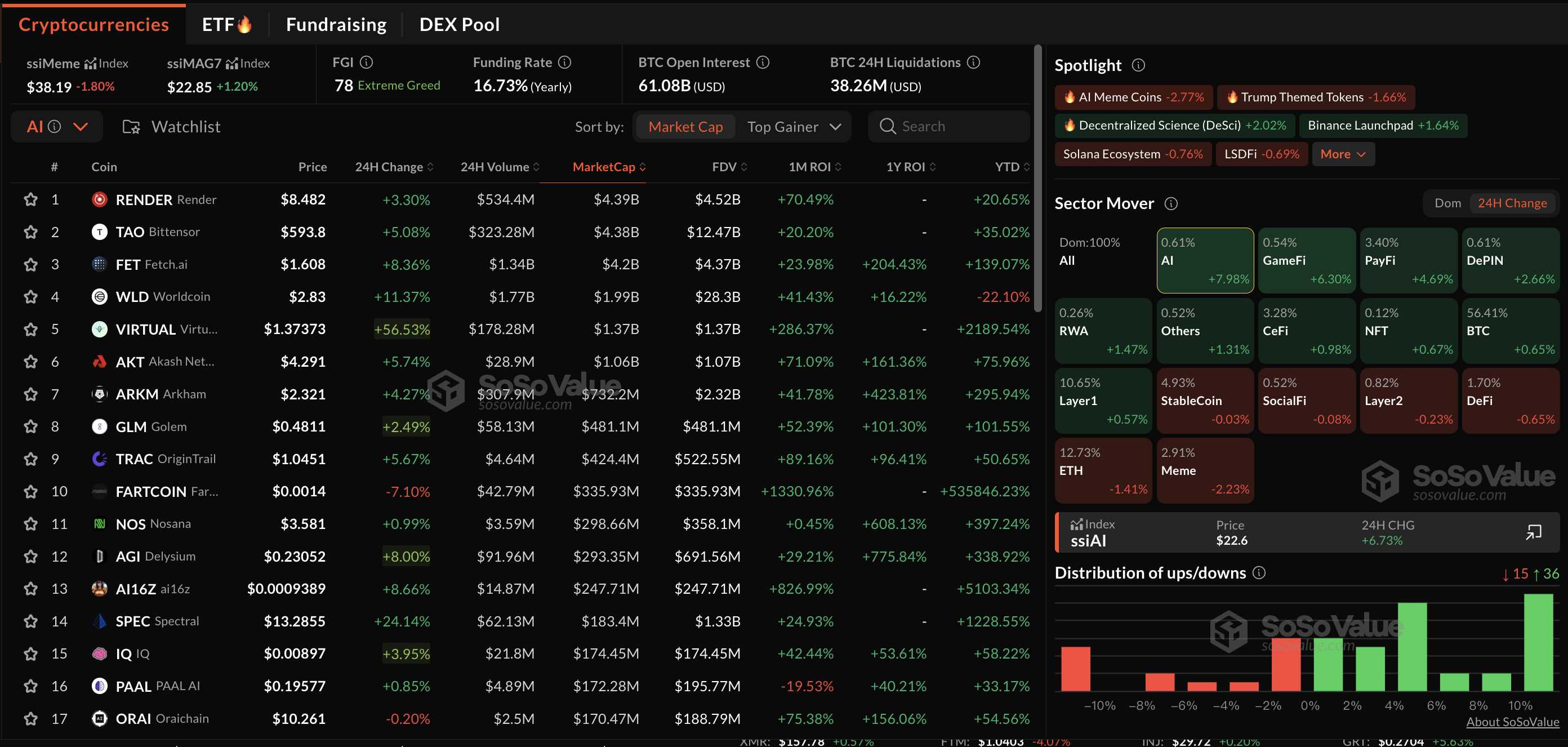The height and width of the screenshot is (747, 1568).
Task: Show Distribution of ups/downs info
Action: 1259,573
